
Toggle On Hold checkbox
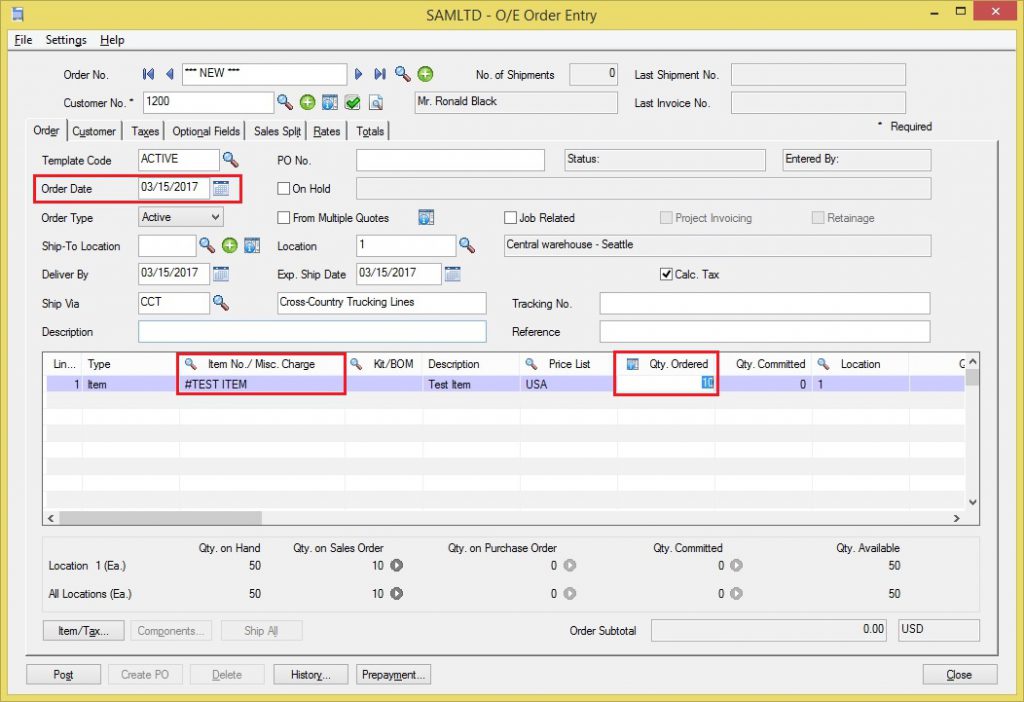point(283,189)
